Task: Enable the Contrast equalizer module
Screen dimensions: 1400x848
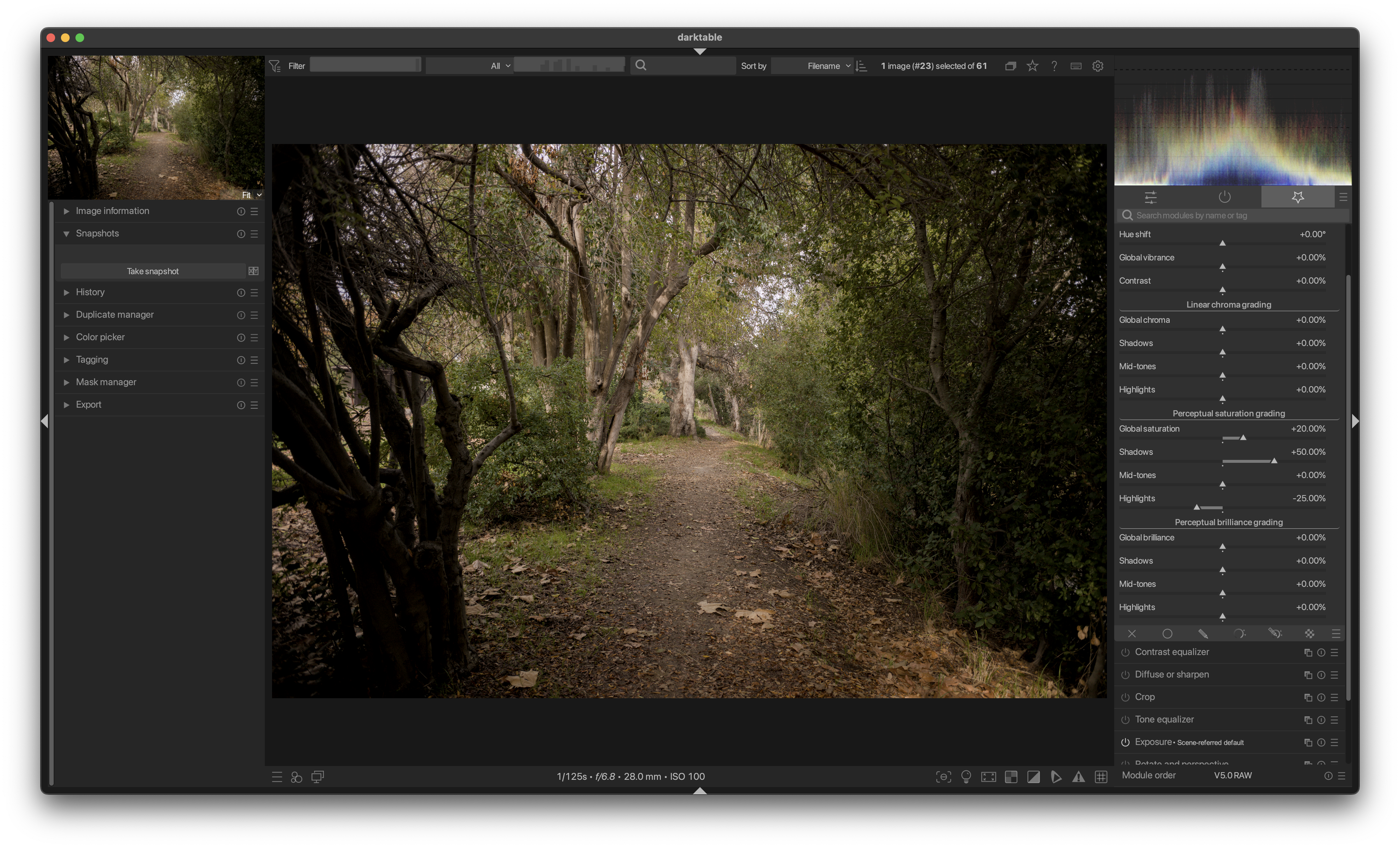Action: coord(1125,653)
